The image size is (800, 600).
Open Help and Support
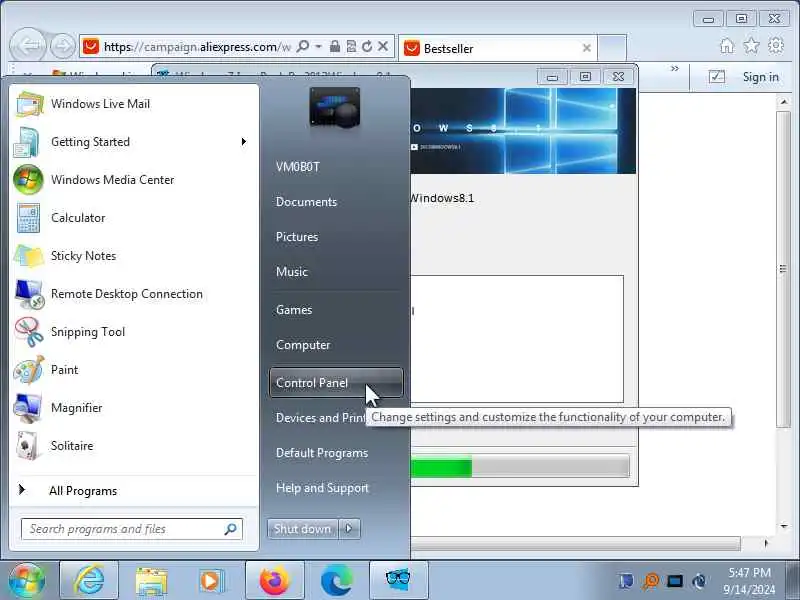(322, 488)
